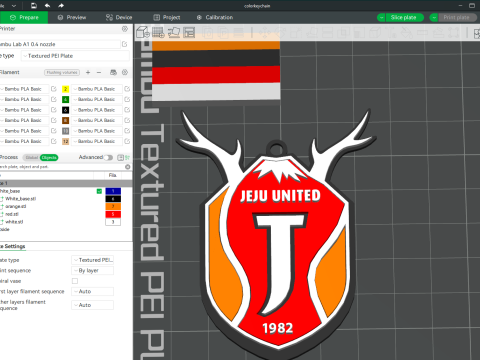This screenshot has width=480, height=360.
Task: Click the undo arrow in the title bar
Action: point(47,5)
